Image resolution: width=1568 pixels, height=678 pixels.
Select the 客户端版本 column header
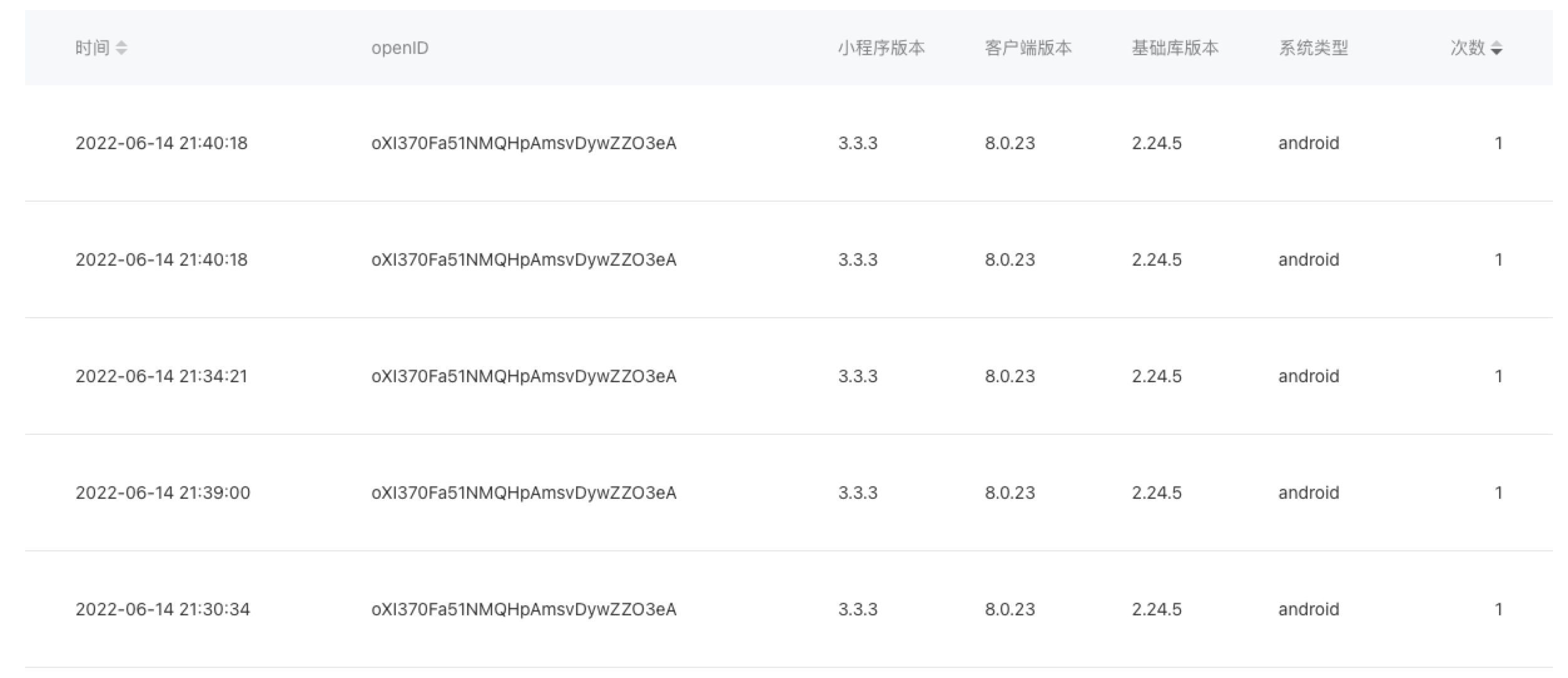point(1028,48)
